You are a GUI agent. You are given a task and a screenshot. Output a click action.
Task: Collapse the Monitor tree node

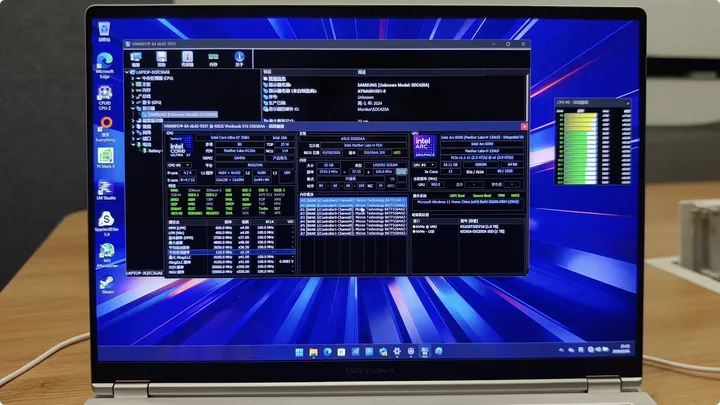(133, 108)
